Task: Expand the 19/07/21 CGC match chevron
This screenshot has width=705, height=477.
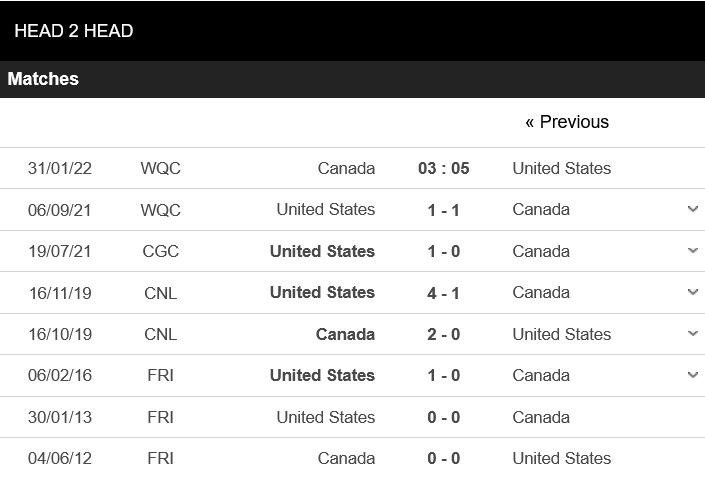Action: (692, 251)
